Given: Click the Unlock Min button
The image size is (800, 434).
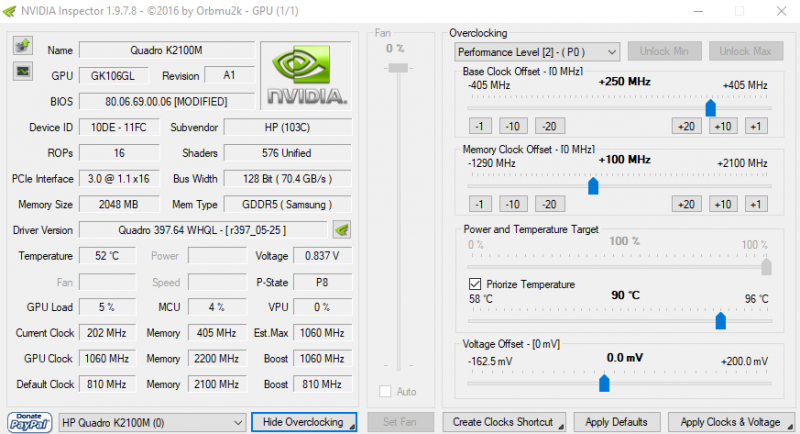Looking at the screenshot, I should [664, 52].
